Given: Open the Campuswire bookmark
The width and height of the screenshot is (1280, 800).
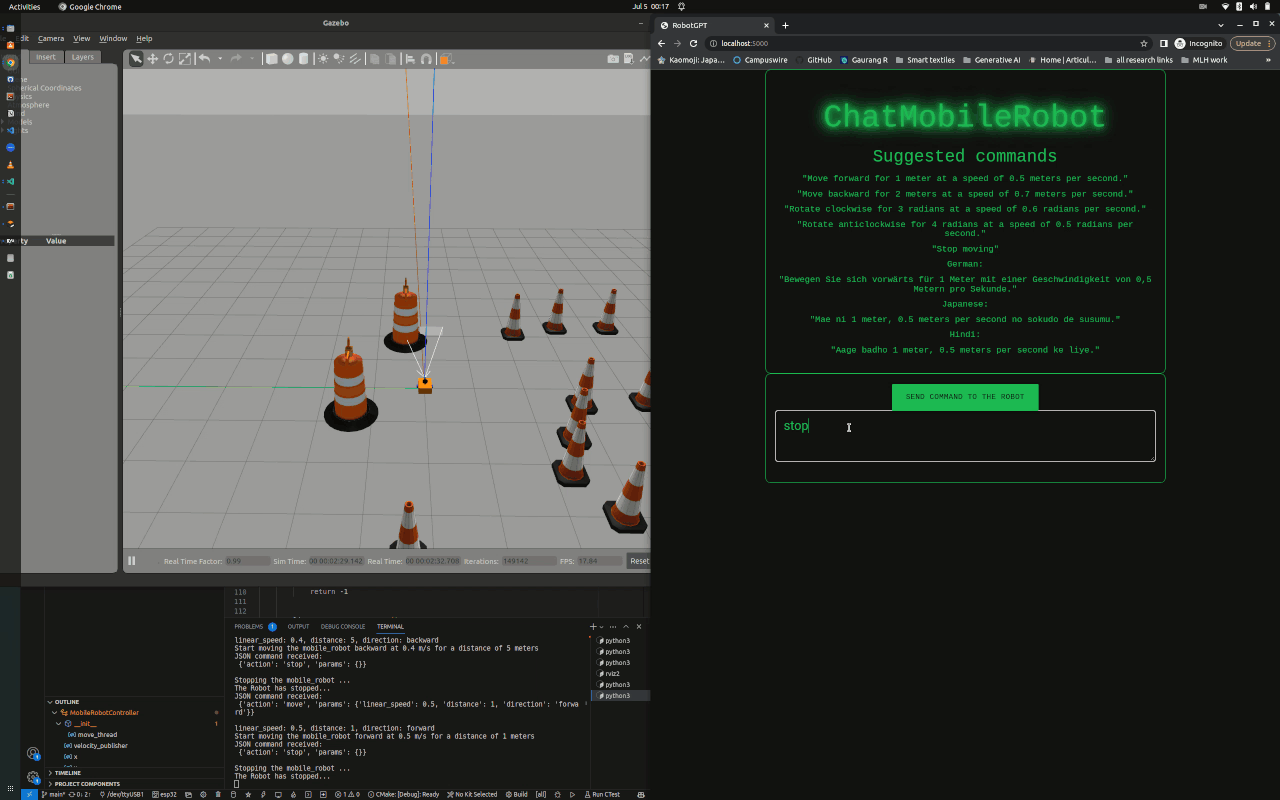Looking at the screenshot, I should [760, 60].
